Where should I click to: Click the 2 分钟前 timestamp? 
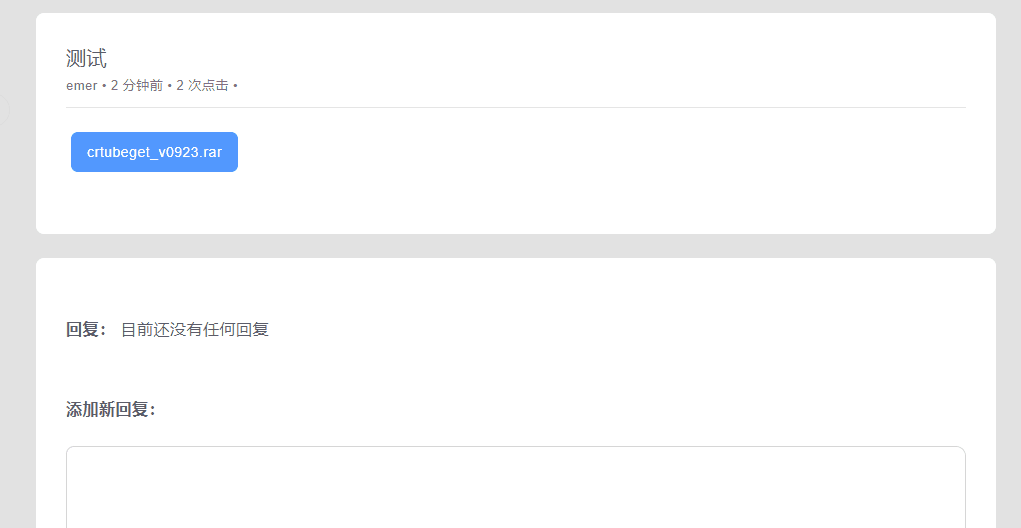(x=137, y=86)
